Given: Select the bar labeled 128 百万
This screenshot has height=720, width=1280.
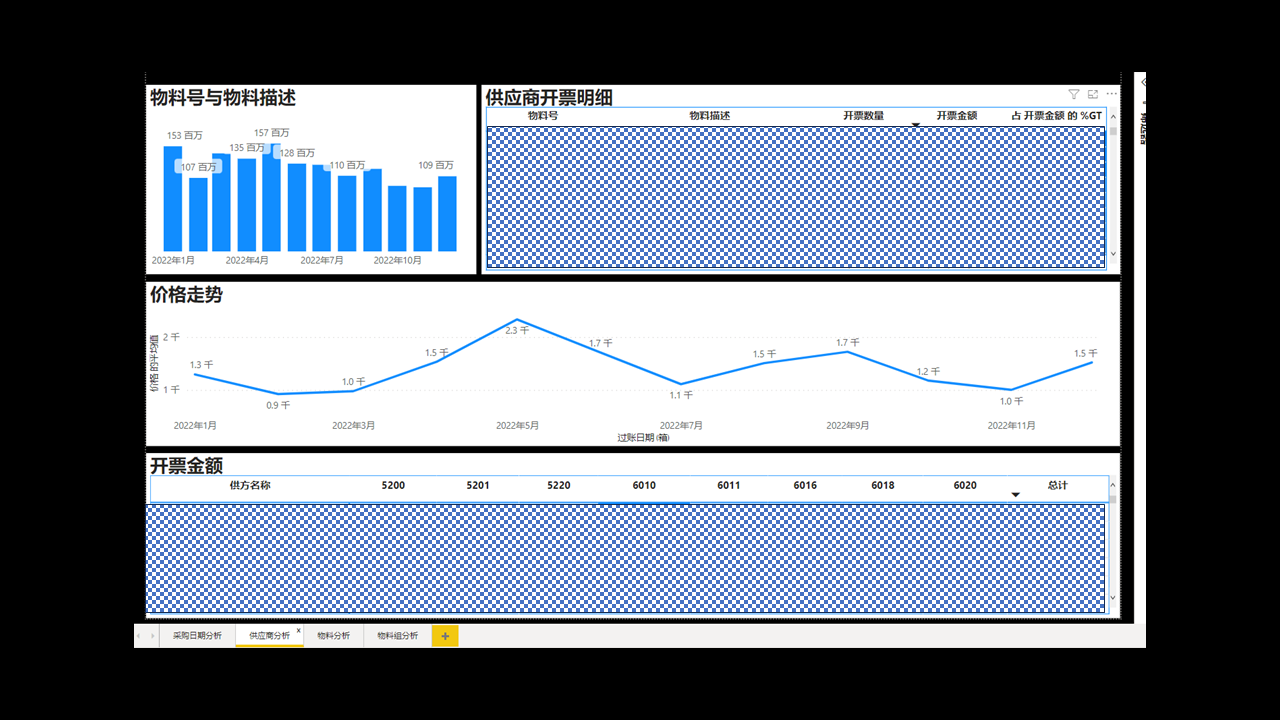Looking at the screenshot, I should (x=297, y=207).
